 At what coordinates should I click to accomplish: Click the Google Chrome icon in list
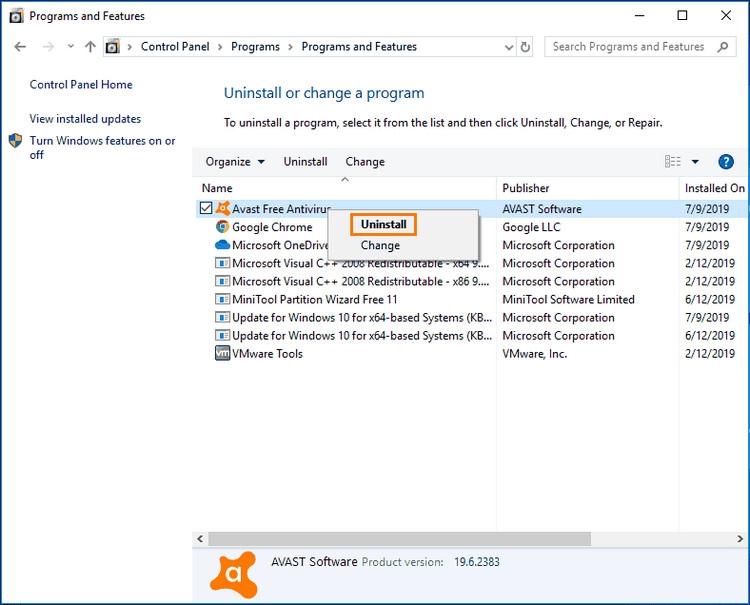[x=222, y=227]
